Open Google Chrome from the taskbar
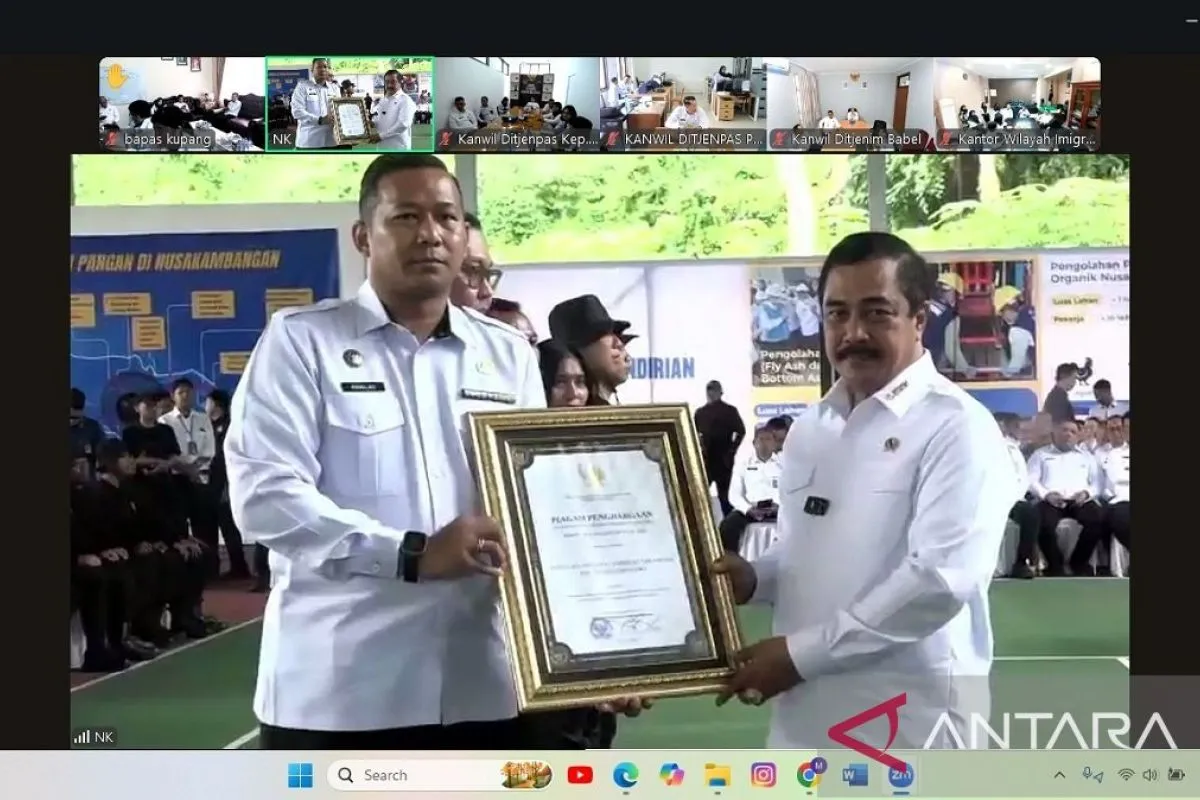 [x=809, y=775]
